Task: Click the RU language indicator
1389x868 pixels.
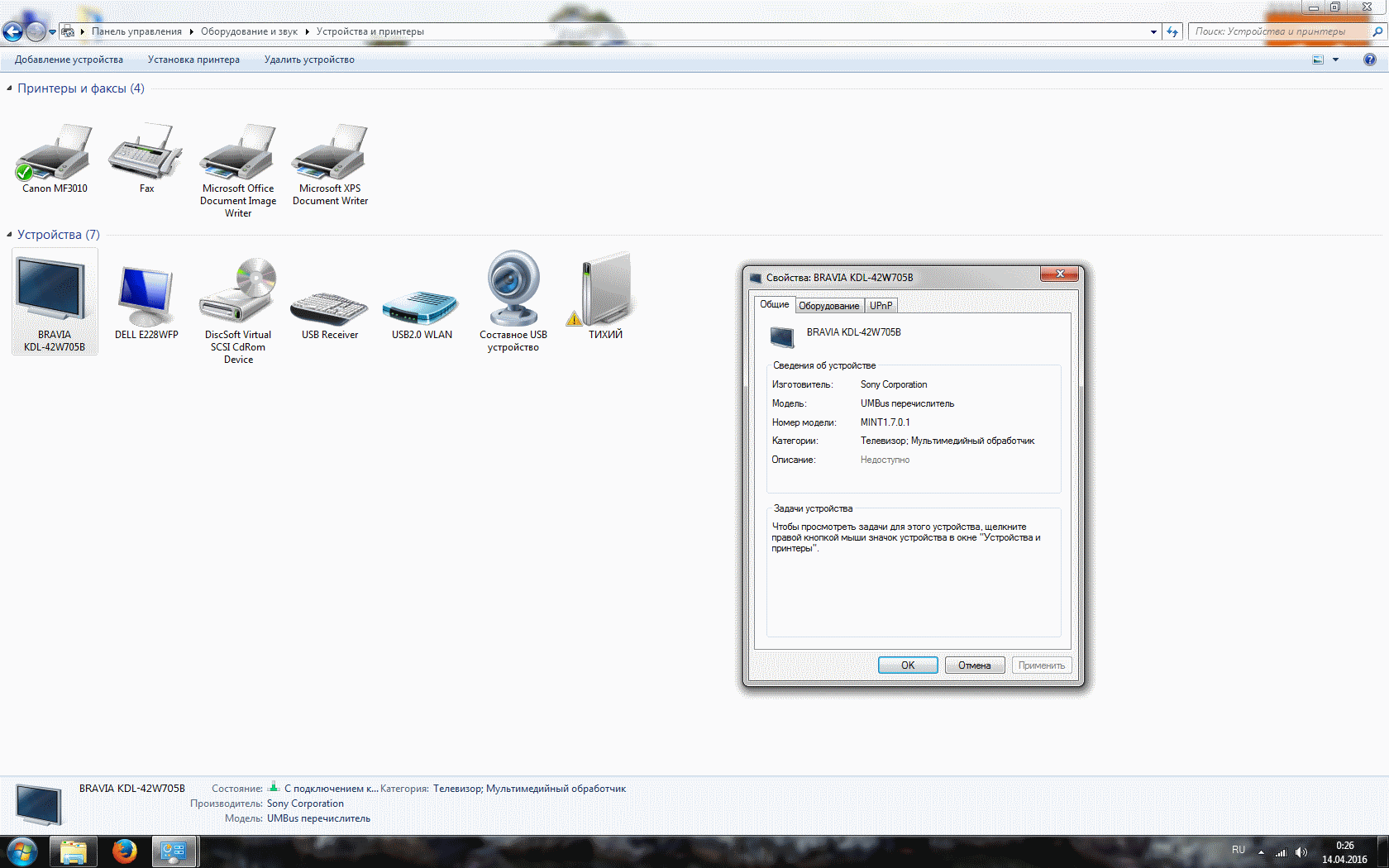Action: [x=1239, y=850]
